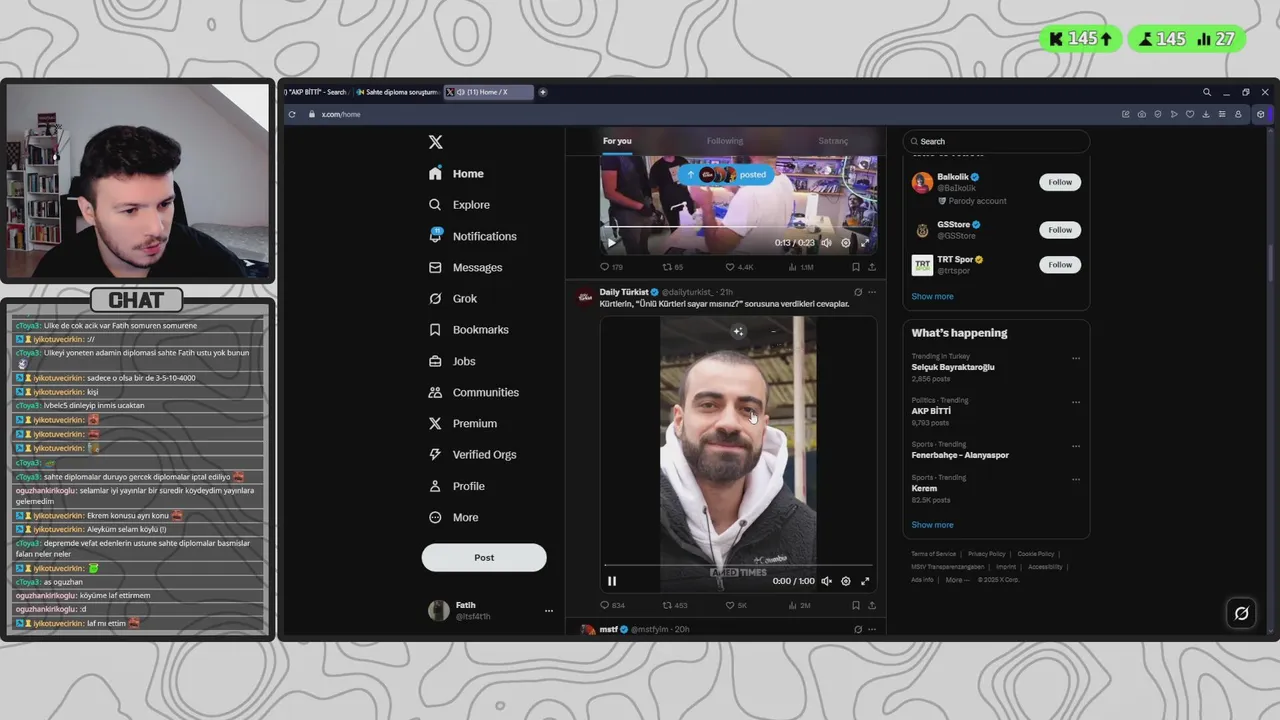This screenshot has width=1280, height=720.
Task: Open the Bookmarks sidebar icon
Action: pos(435,329)
